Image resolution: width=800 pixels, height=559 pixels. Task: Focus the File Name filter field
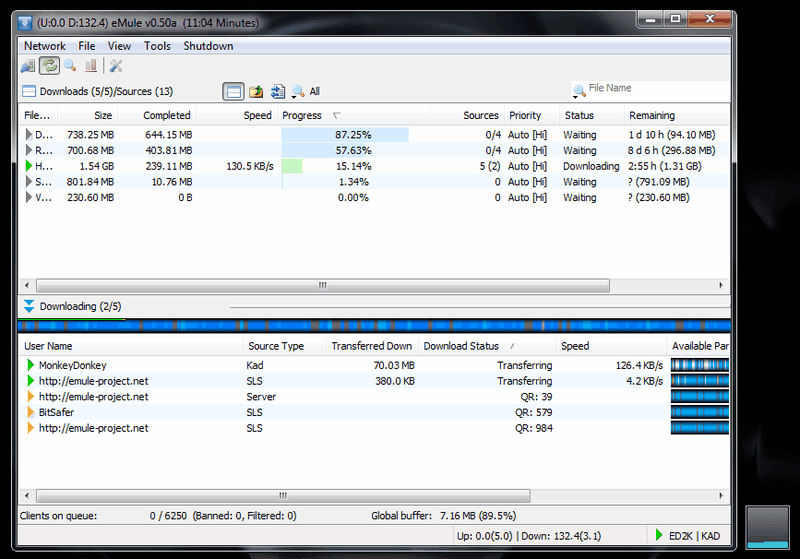658,88
